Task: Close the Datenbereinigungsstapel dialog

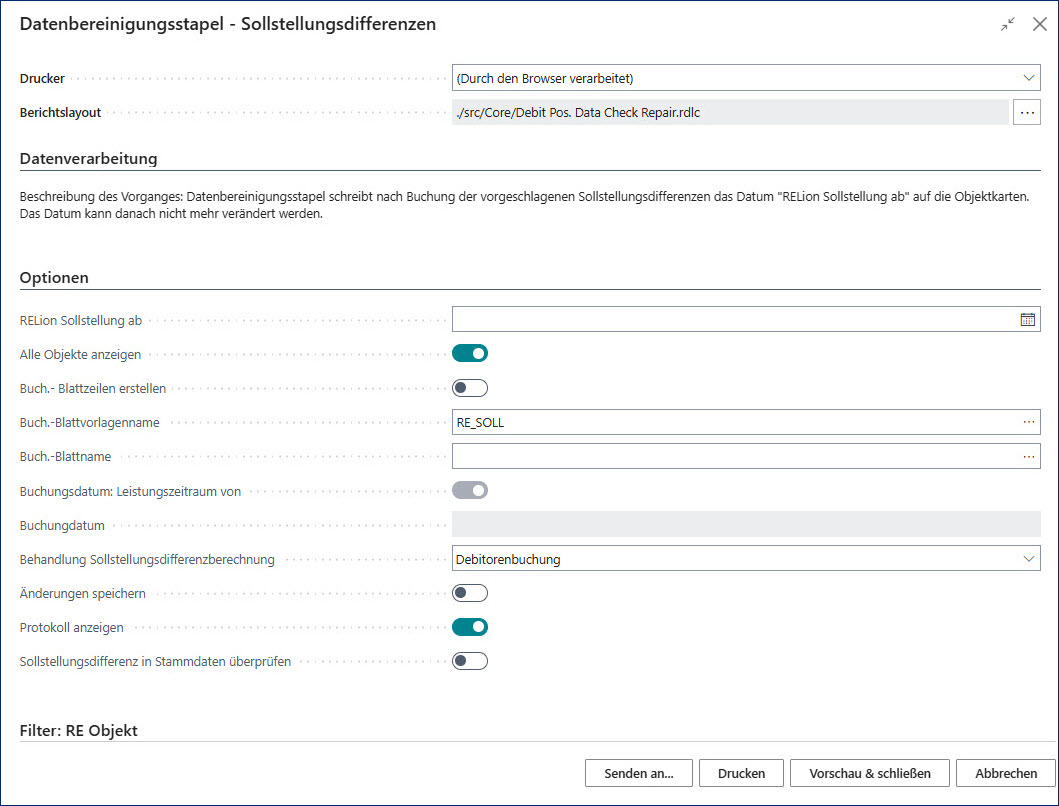Action: 1039,25
